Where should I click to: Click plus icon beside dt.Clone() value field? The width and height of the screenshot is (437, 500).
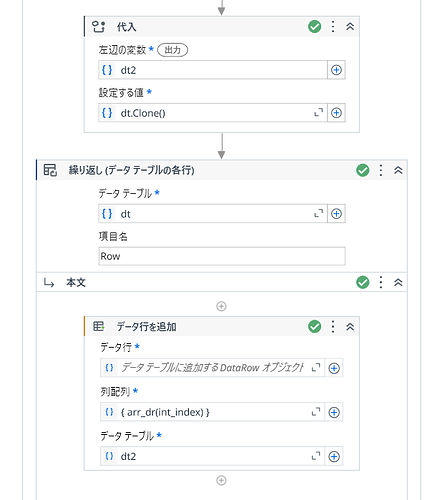point(336,113)
